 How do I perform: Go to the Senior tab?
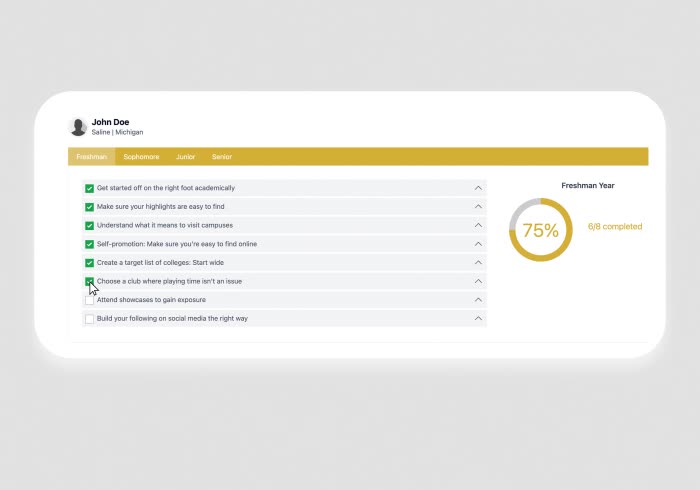click(x=222, y=157)
